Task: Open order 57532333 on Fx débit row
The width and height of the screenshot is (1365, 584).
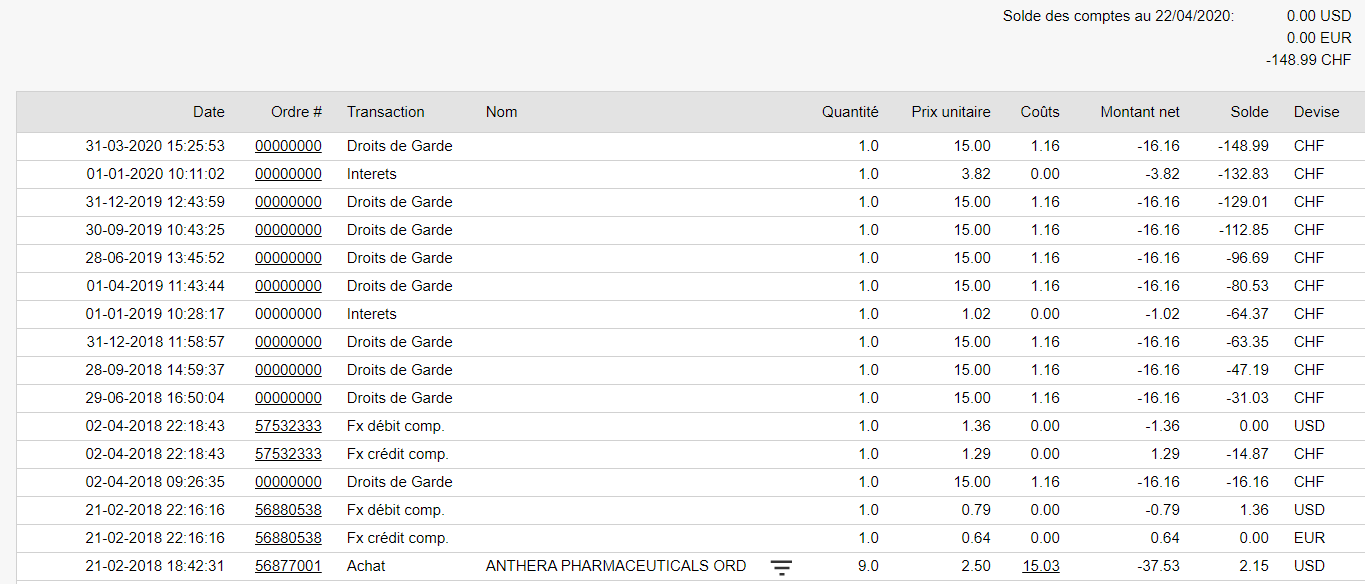Action: (288, 426)
